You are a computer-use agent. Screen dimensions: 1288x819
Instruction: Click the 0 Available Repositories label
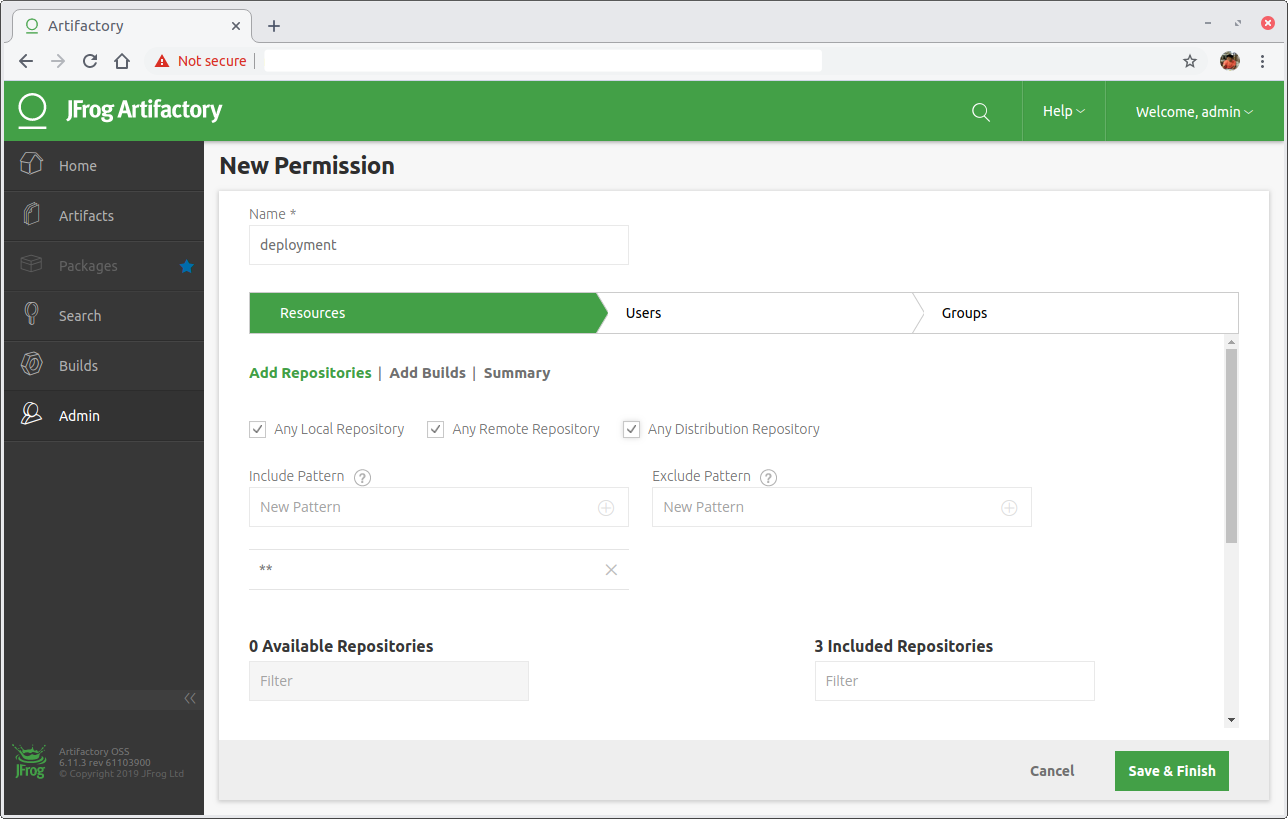(341, 646)
